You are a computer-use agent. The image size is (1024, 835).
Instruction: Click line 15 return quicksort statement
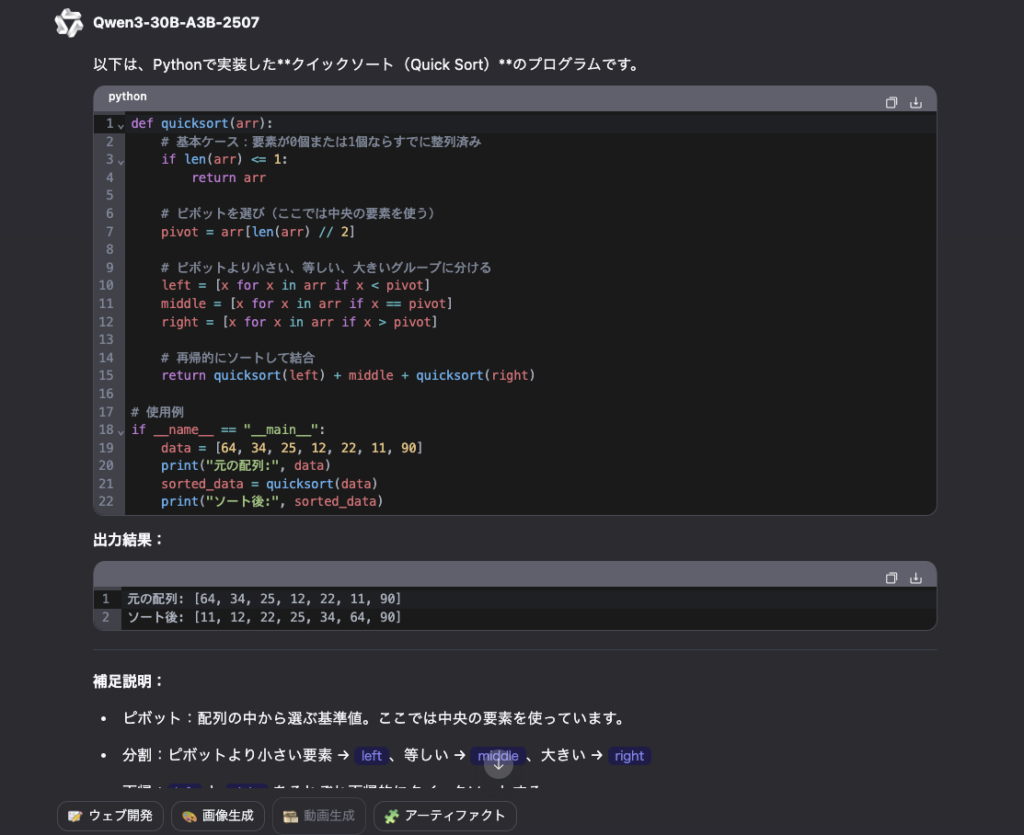(x=348, y=375)
